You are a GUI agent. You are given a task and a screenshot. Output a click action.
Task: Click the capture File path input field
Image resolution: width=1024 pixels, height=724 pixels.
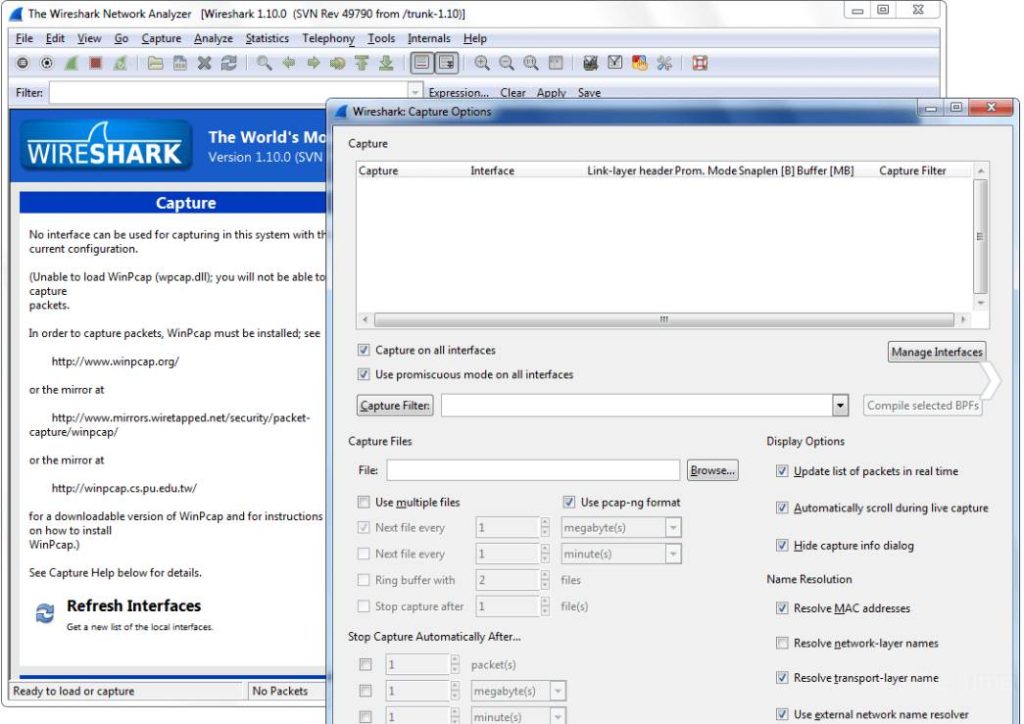pyautogui.click(x=533, y=470)
